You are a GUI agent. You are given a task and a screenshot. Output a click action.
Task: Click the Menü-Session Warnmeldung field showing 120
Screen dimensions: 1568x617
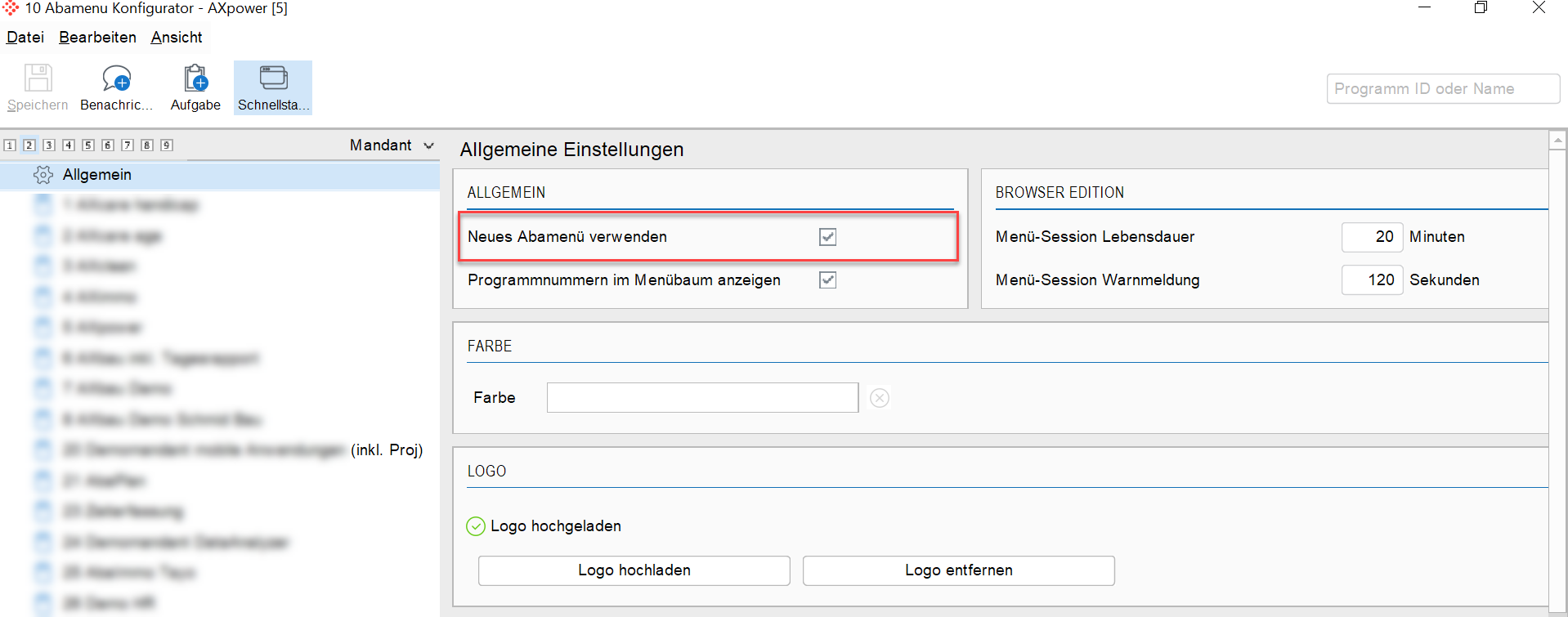[1372, 280]
